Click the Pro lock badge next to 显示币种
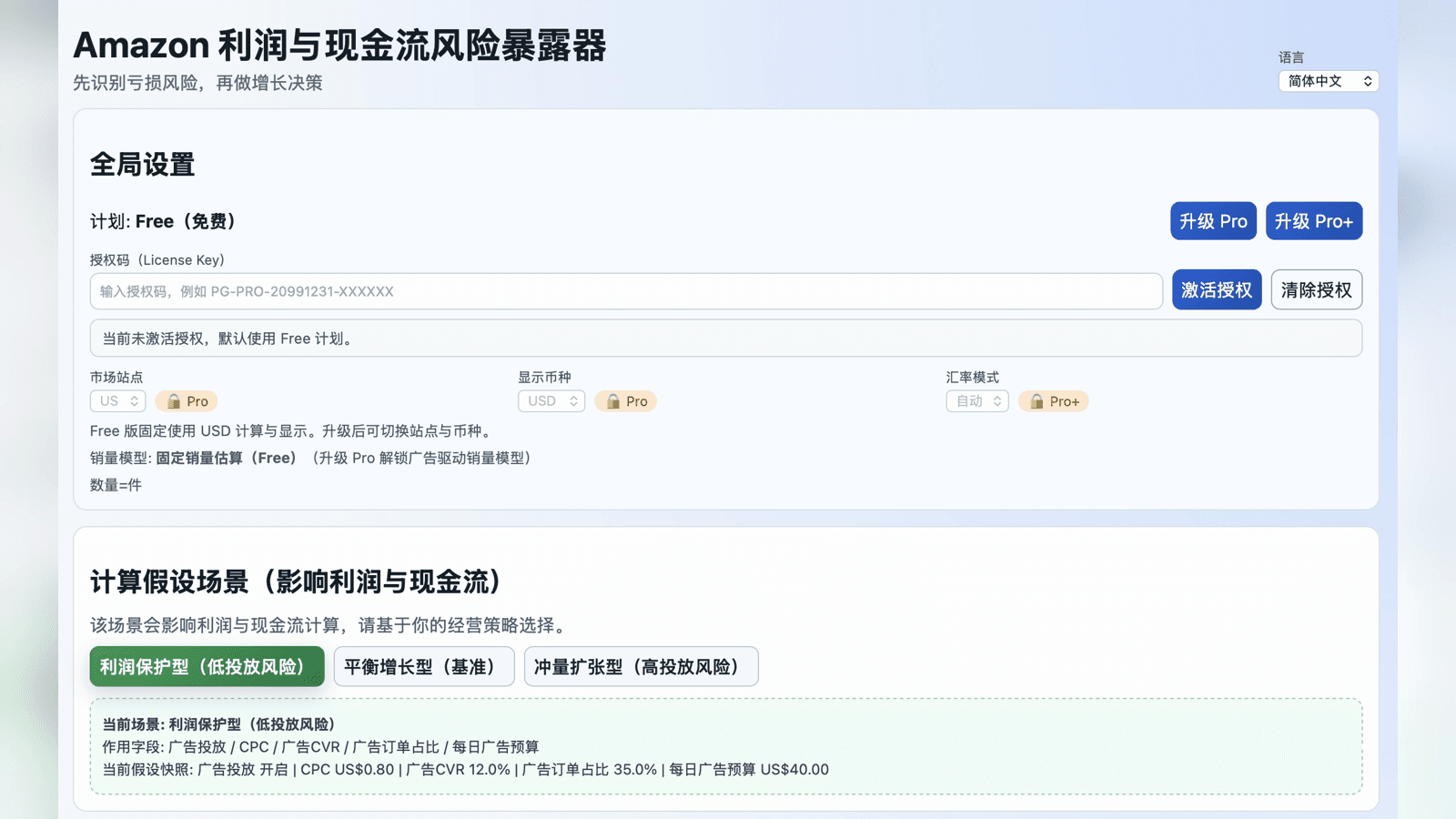This screenshot has width=1456, height=819. [x=626, y=400]
